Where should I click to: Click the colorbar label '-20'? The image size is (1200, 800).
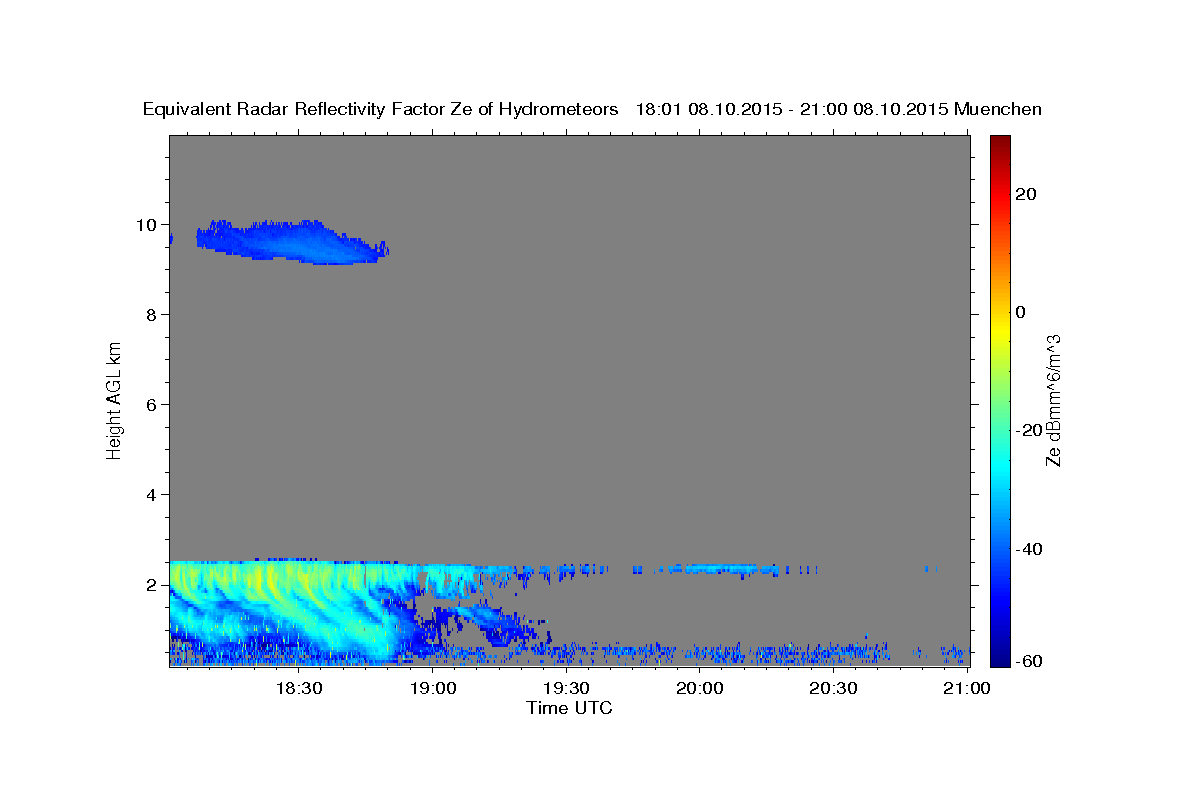click(1028, 431)
